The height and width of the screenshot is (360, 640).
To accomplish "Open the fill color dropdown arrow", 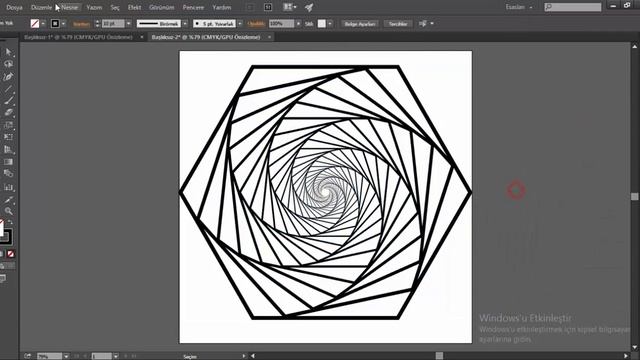I will (43, 24).
